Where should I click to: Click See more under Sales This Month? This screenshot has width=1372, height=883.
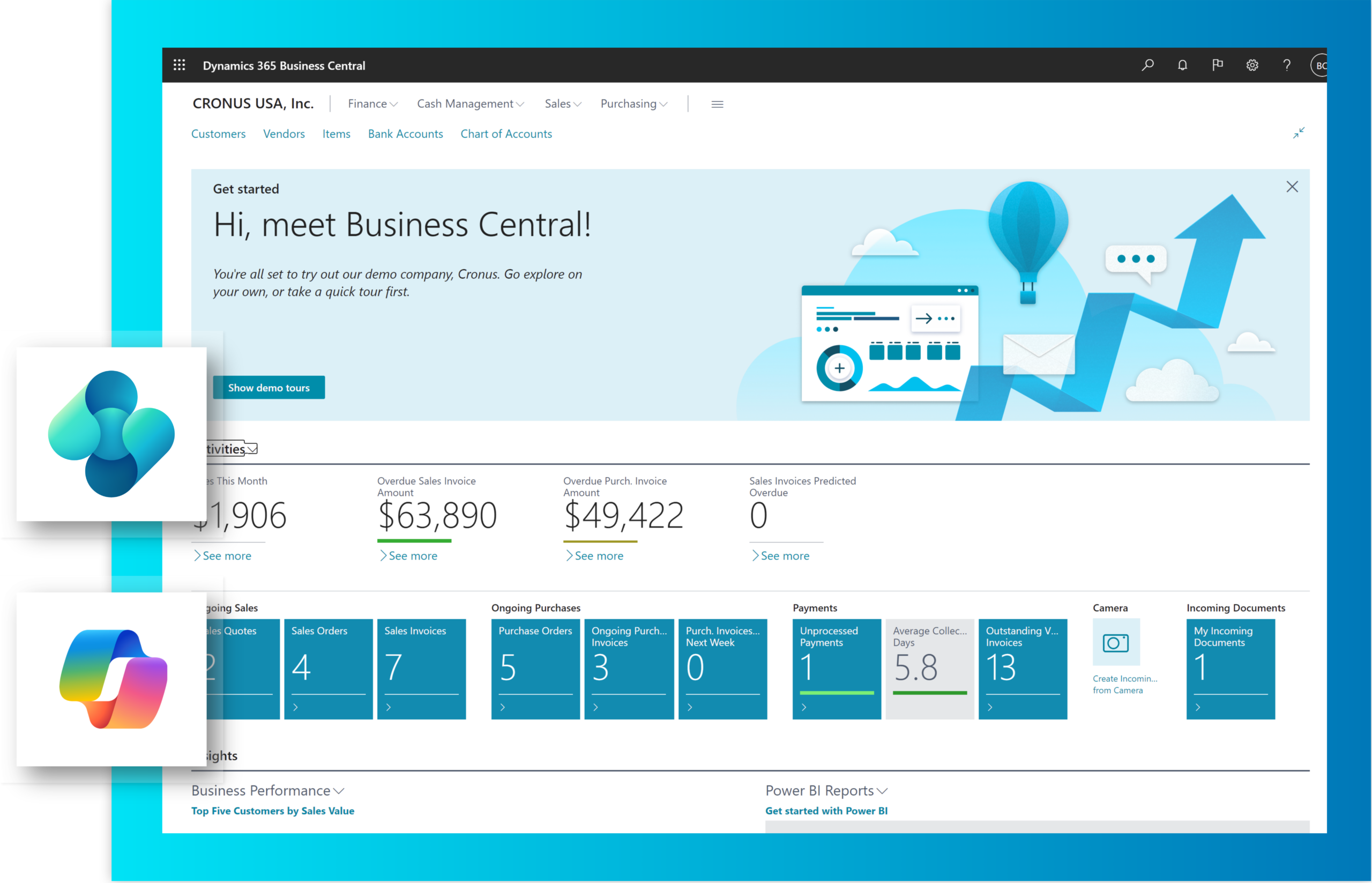(222, 555)
